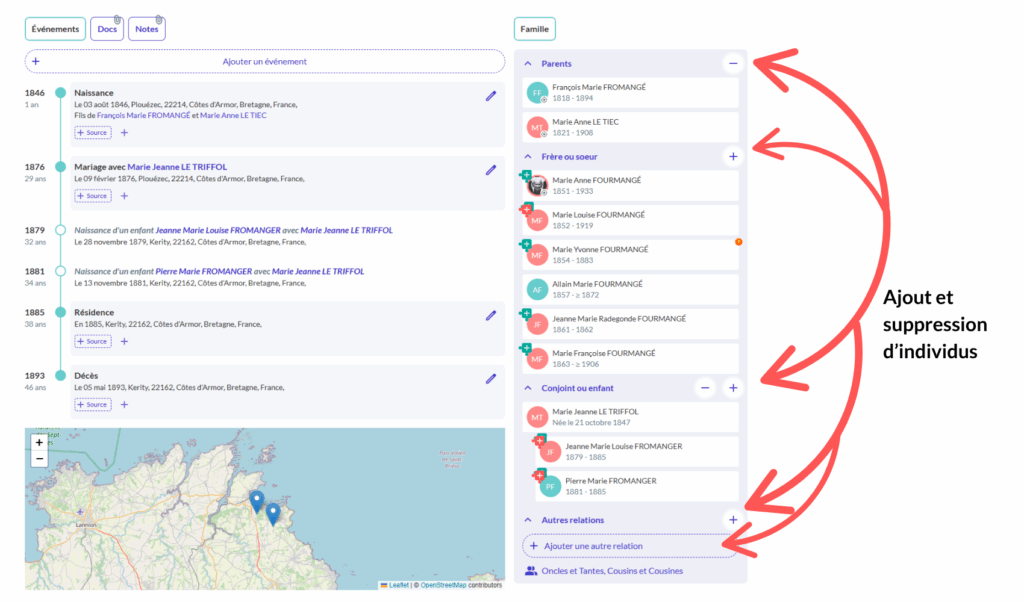This screenshot has height=602, width=1024.
Task: Add source to the Décès event
Action: 92,405
